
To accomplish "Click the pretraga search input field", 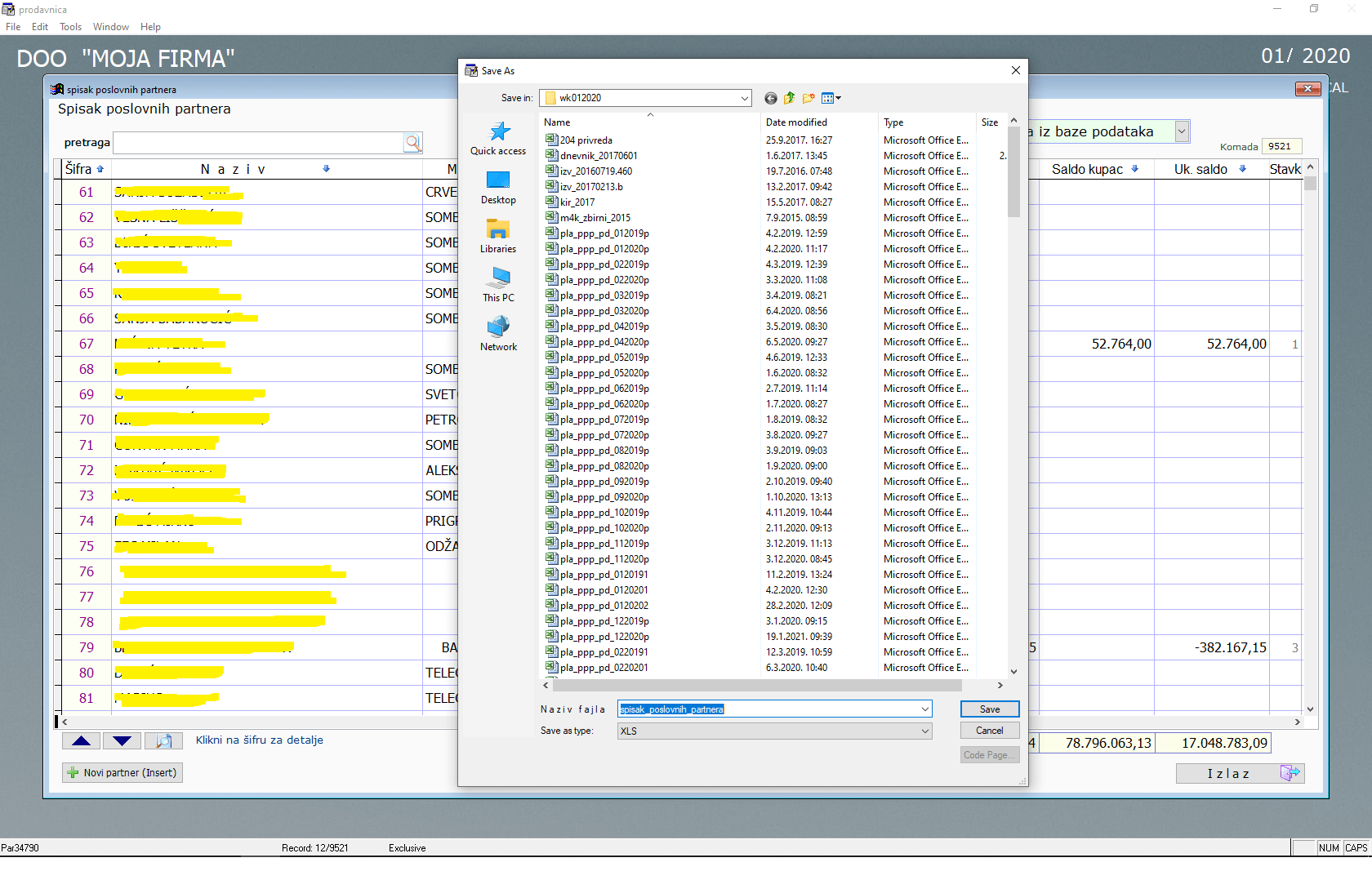I will 258,143.
